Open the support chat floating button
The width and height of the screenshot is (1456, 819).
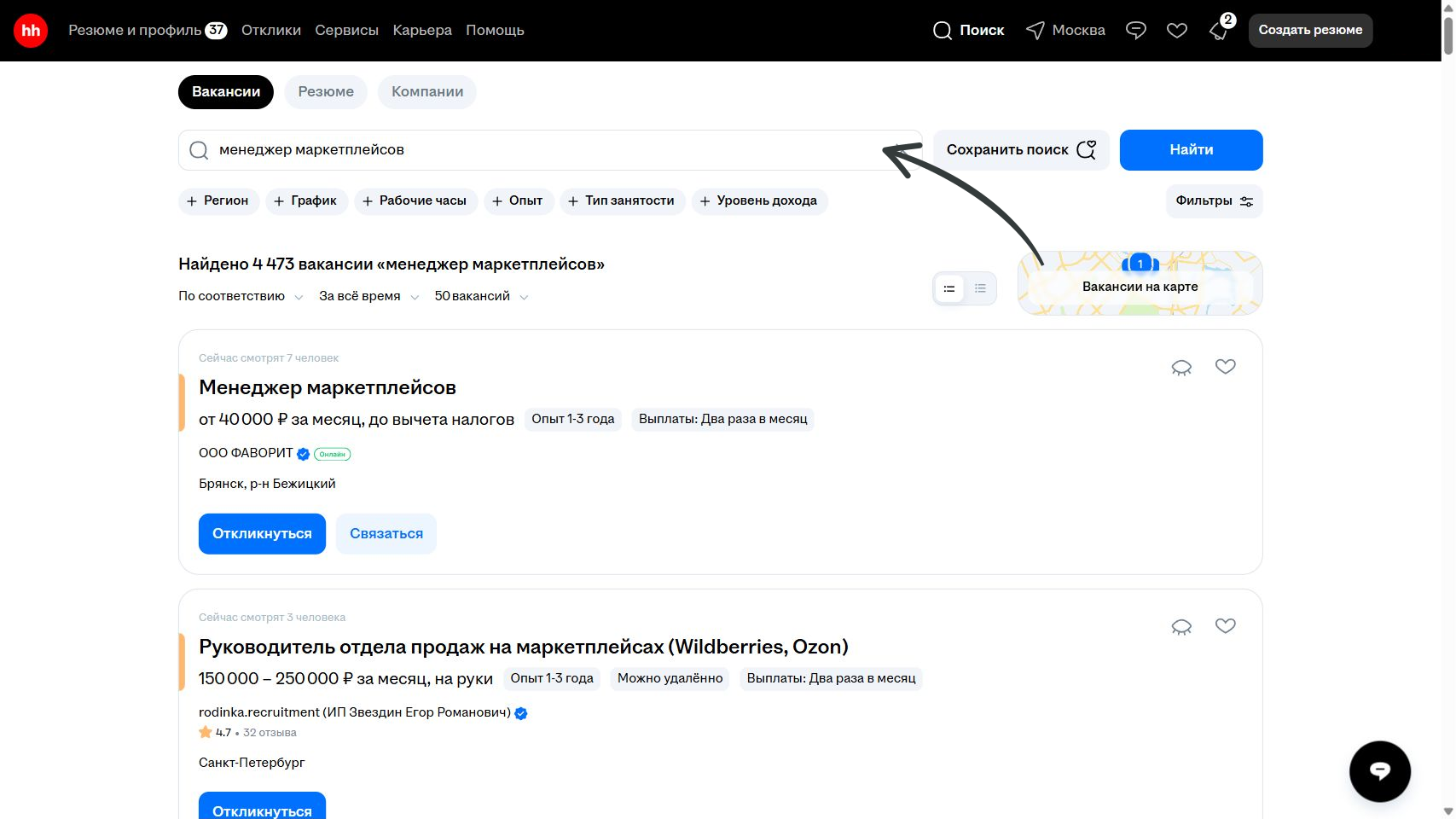click(x=1380, y=771)
